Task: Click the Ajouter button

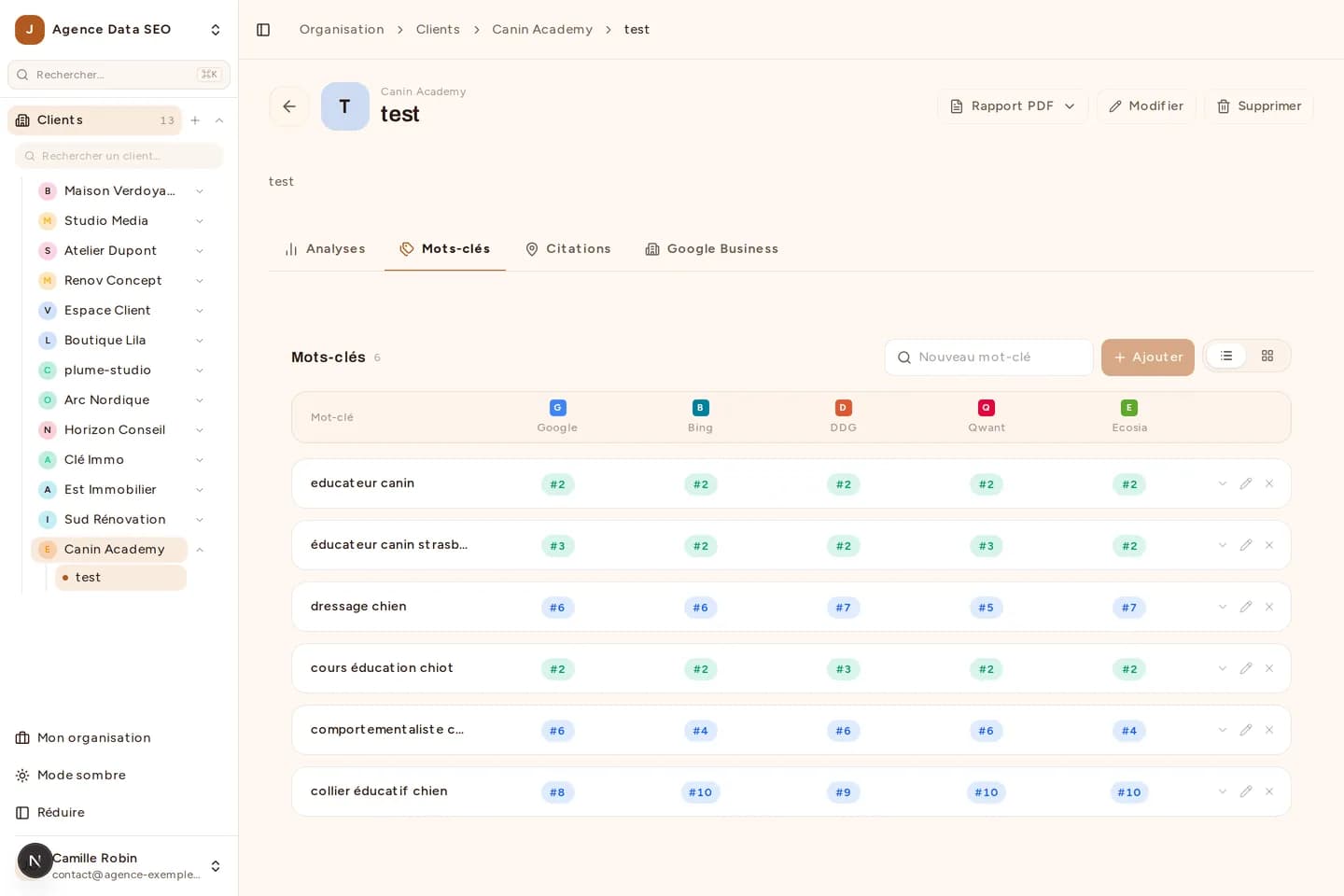Action: coord(1148,357)
